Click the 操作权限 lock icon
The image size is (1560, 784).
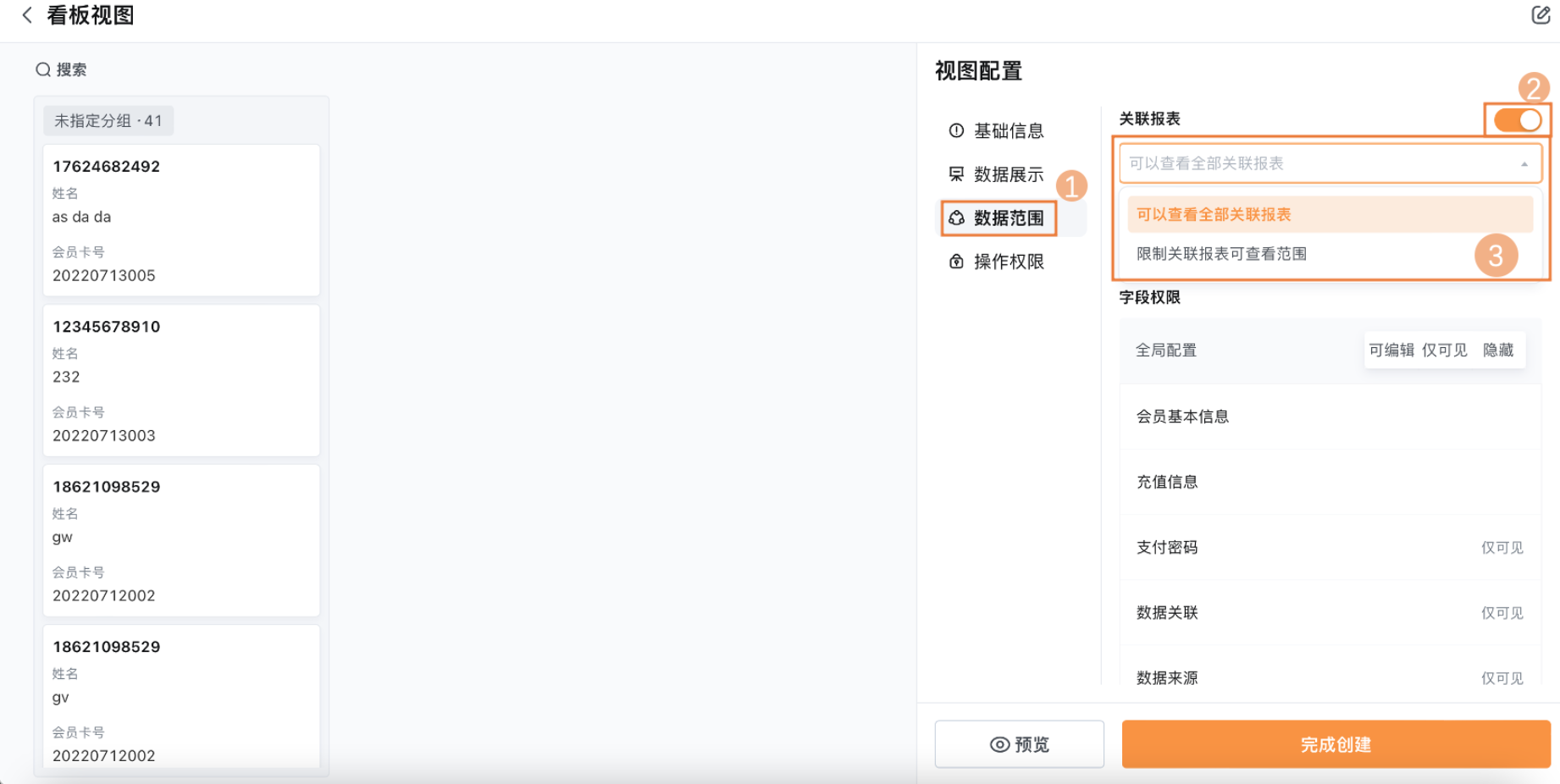pos(956,262)
